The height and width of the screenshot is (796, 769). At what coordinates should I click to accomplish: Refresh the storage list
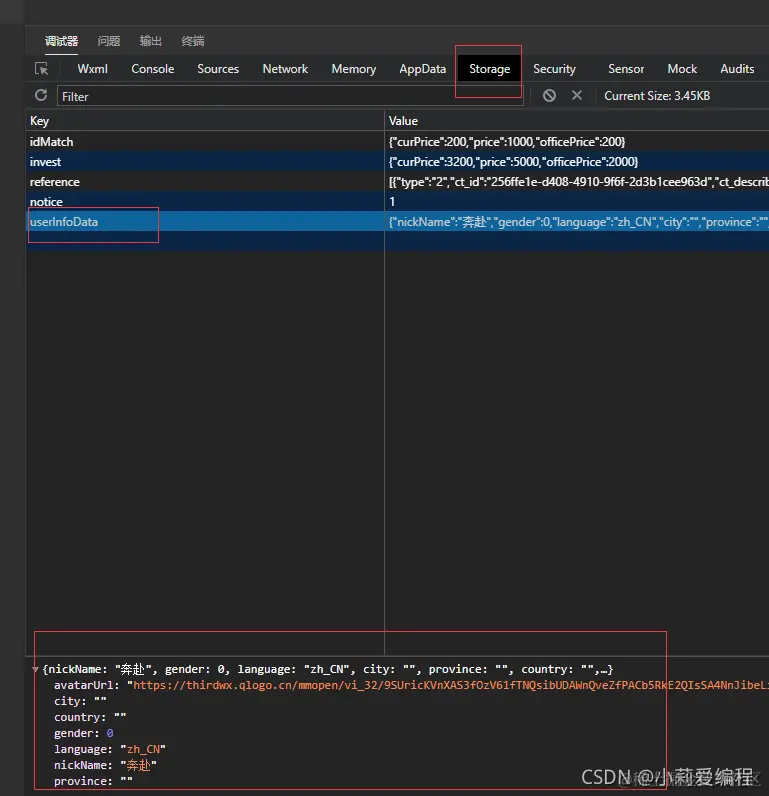41,95
